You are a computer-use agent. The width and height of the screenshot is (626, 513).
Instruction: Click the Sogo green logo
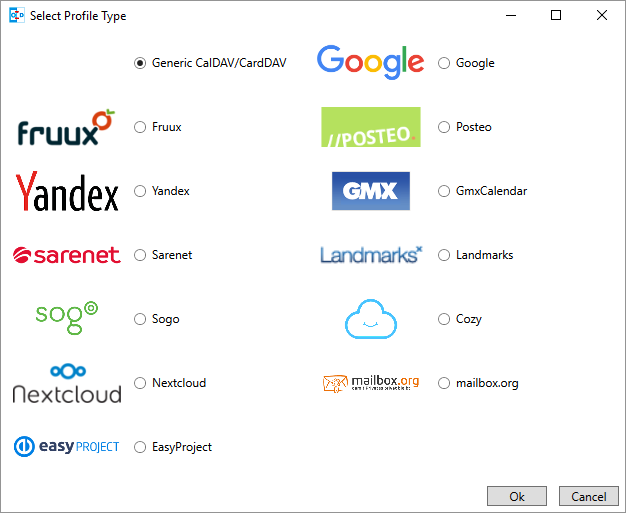tap(67, 318)
